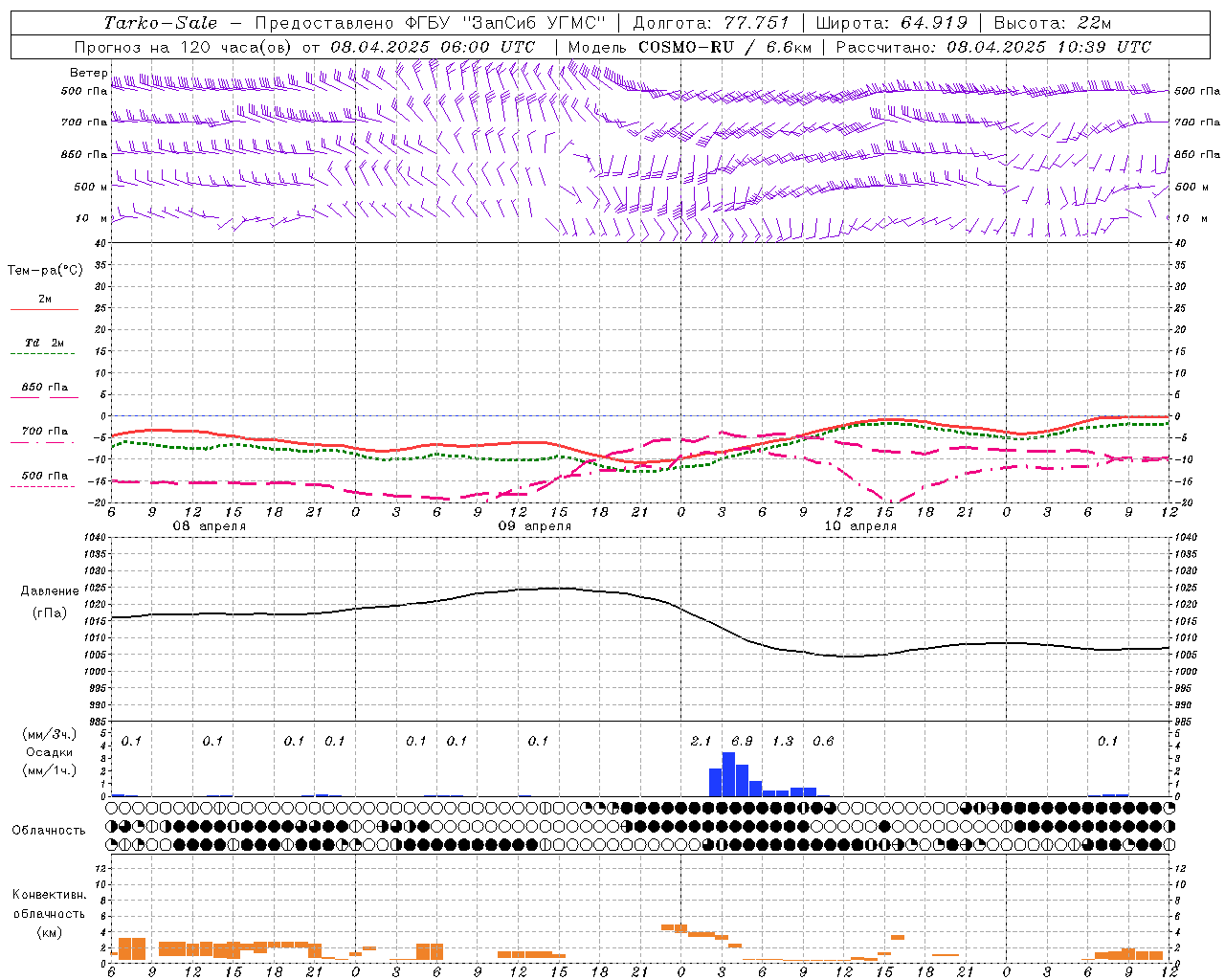Click the 0.6 precipitation total value

pyautogui.click(x=823, y=742)
